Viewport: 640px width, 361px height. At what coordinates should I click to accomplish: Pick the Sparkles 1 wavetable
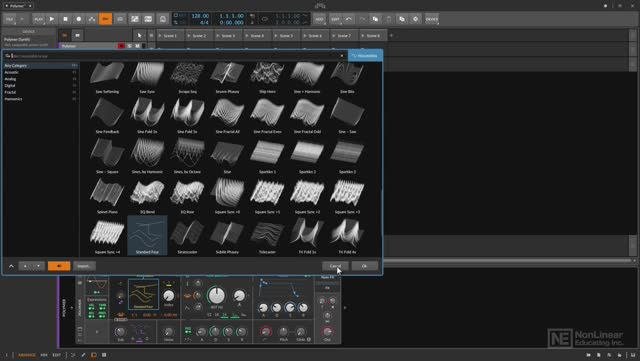[x=267, y=156]
